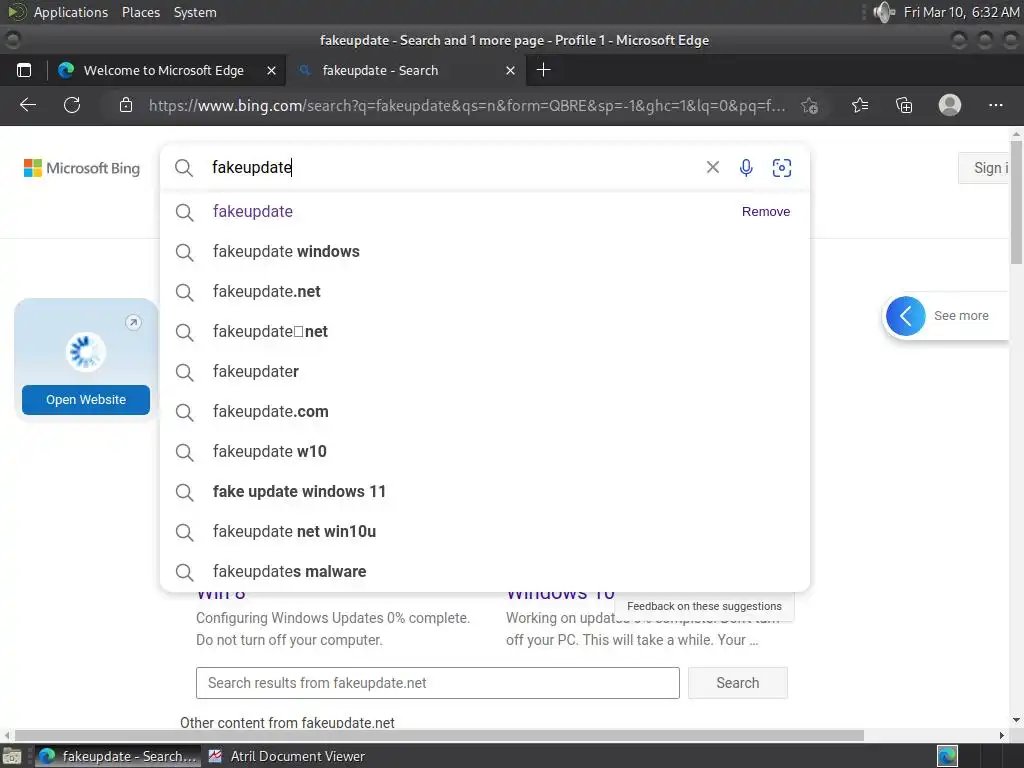Screen dimensions: 1024x768
Task: Open the tab actions menu icon
Action: (x=24, y=70)
